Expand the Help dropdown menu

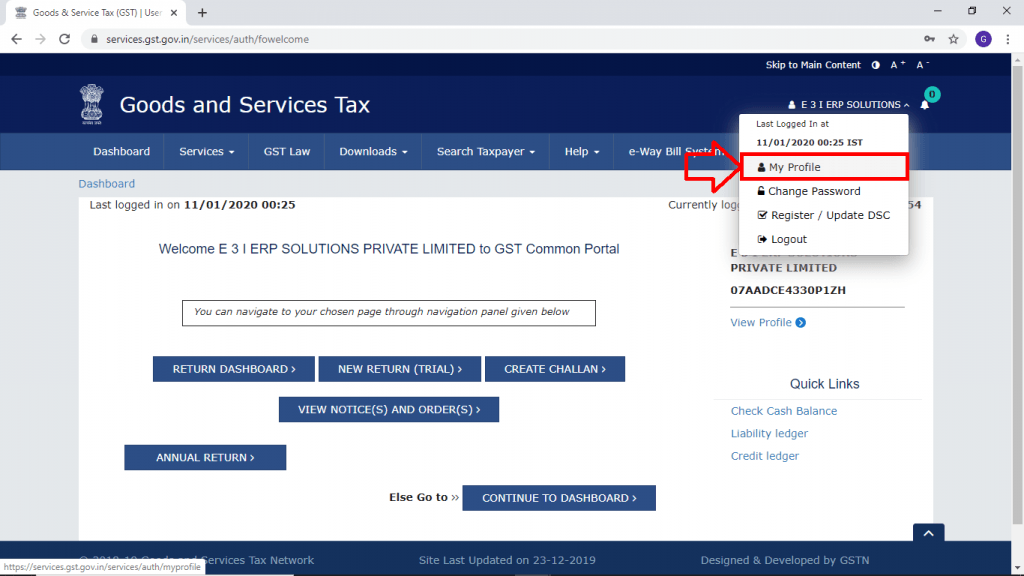[581, 152]
